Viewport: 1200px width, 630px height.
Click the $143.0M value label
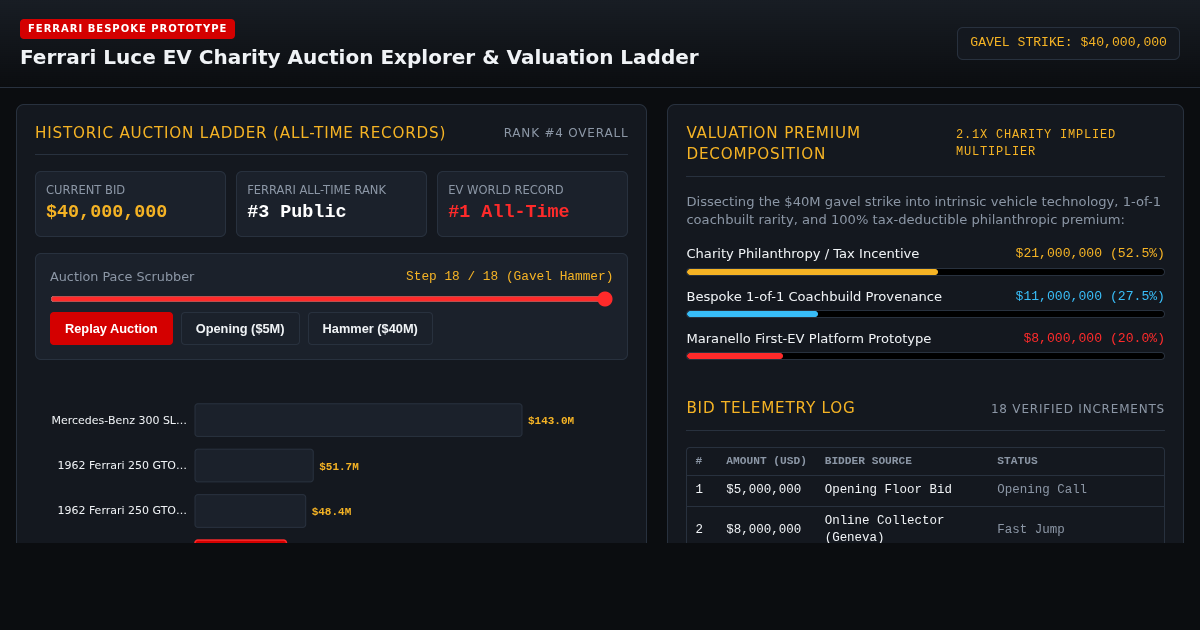coord(551,421)
